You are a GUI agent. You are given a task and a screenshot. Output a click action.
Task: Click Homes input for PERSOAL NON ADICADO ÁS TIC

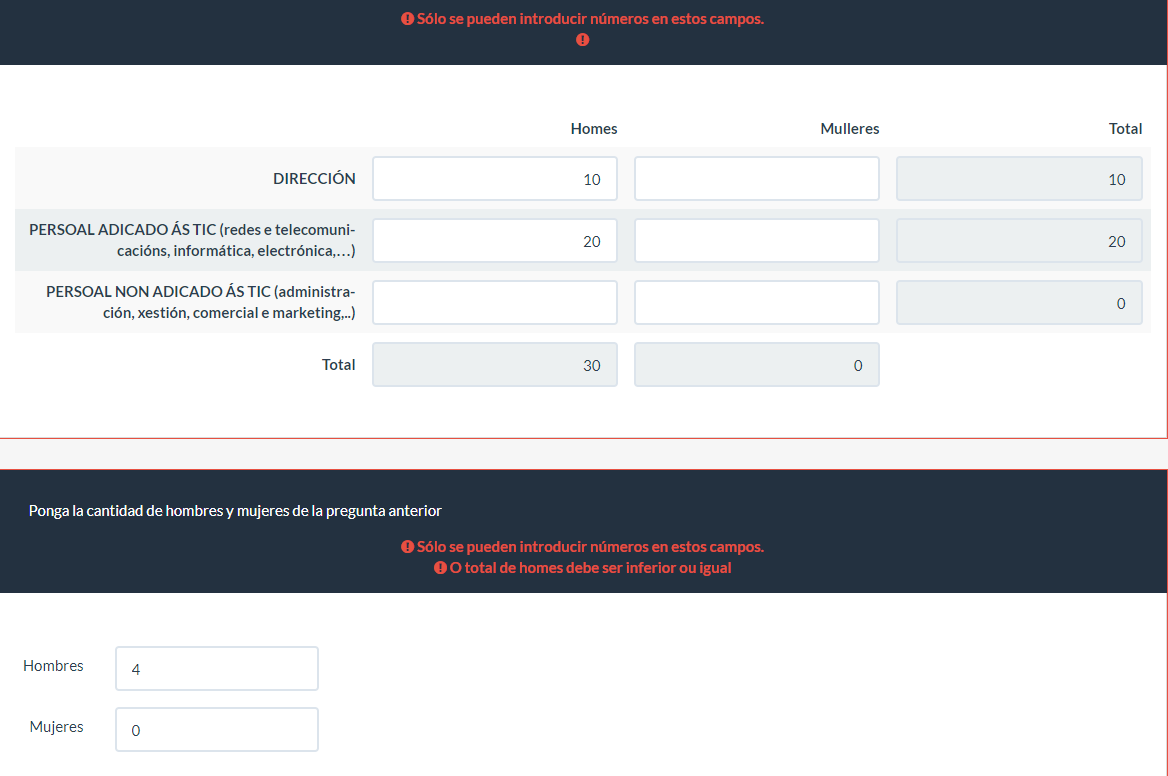494,303
